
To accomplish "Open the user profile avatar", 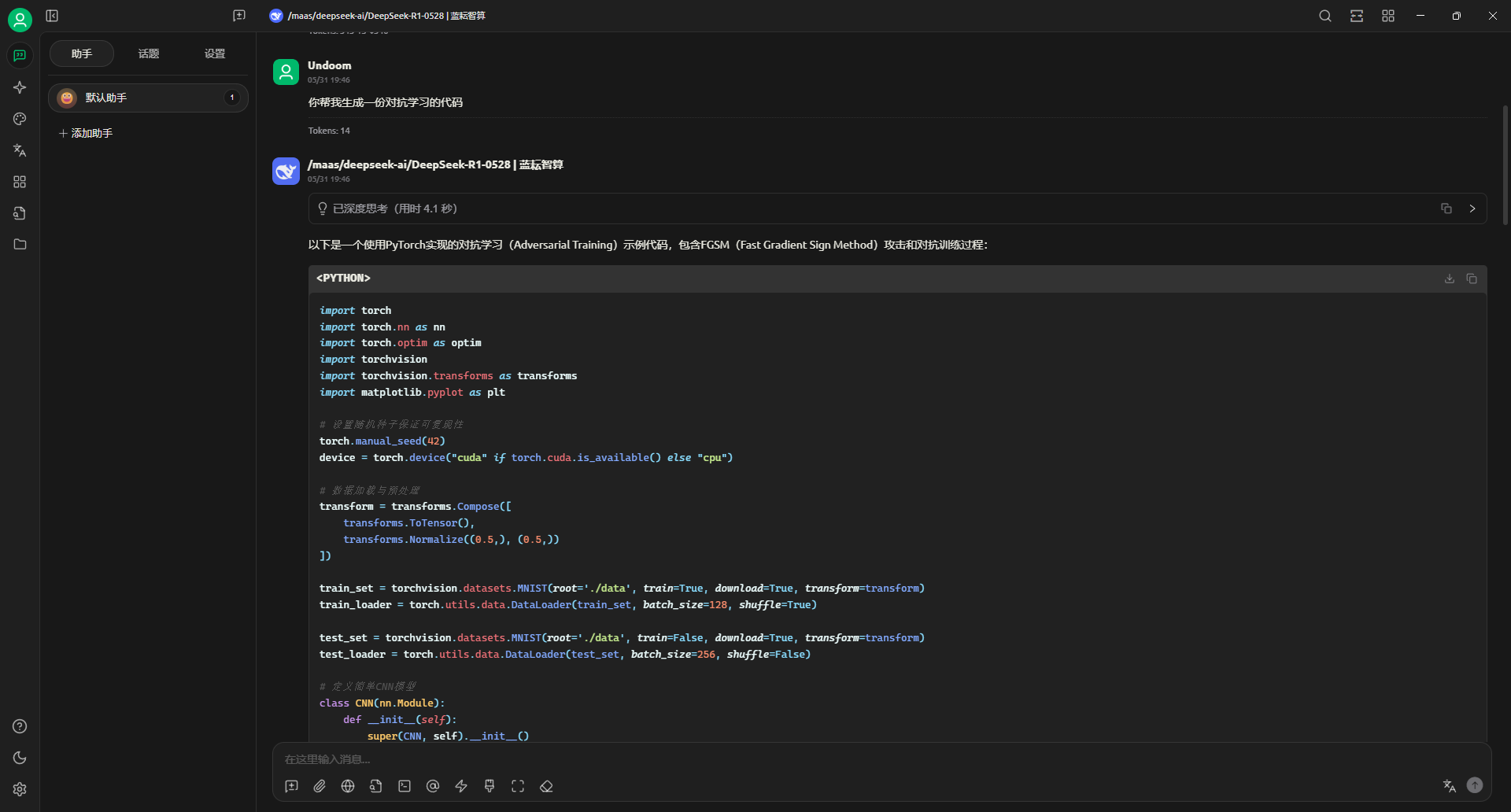I will pyautogui.click(x=20, y=19).
